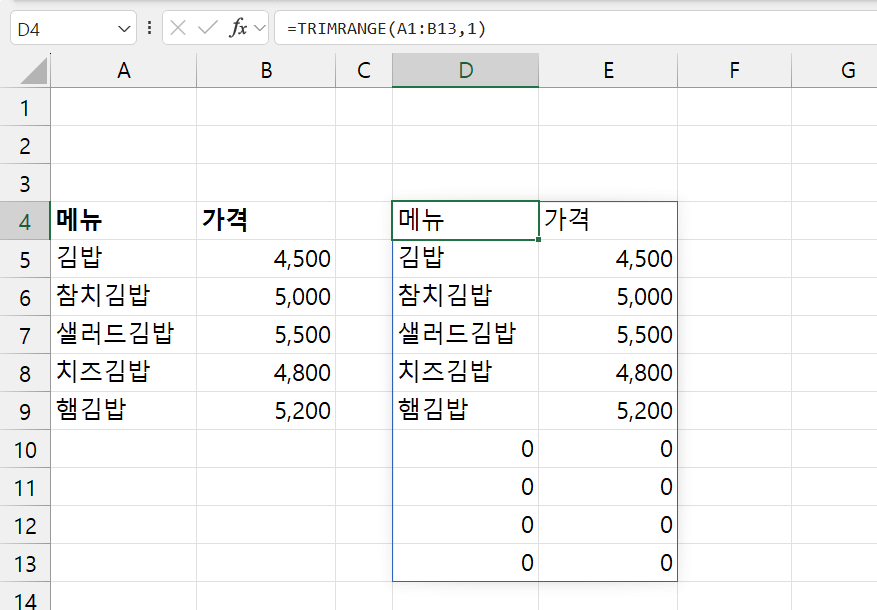877x610 pixels.
Task: Open the Name Box dropdown arrow
Action: pyautogui.click(x=124, y=29)
